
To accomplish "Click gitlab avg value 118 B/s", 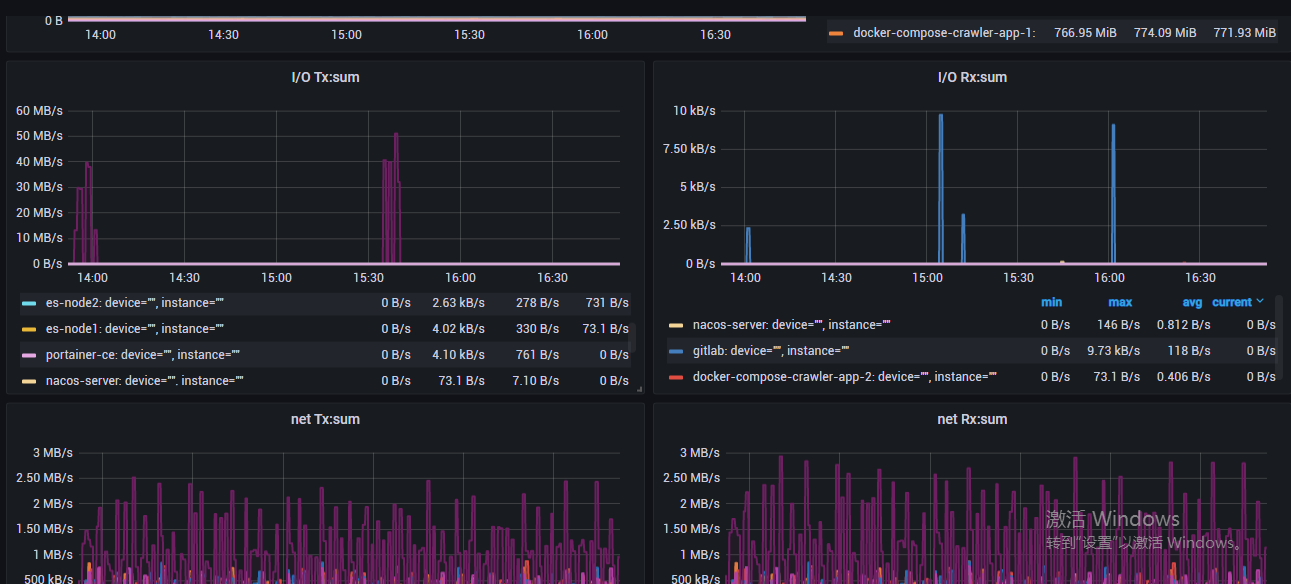I will point(1188,351).
